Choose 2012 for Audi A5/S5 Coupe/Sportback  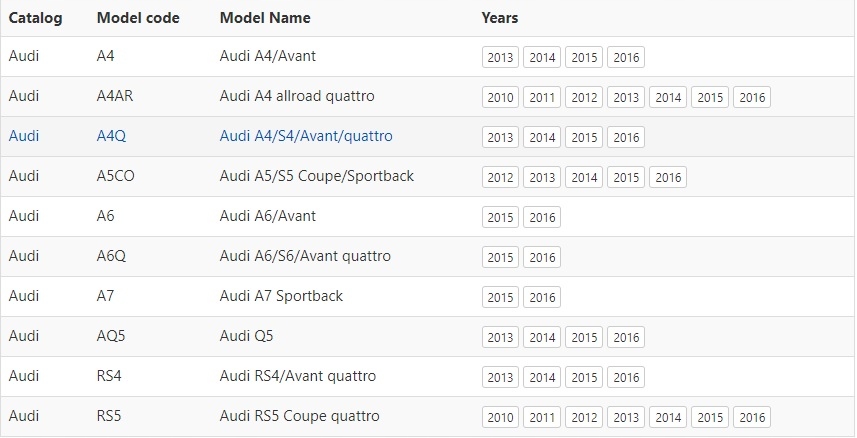[x=500, y=178]
